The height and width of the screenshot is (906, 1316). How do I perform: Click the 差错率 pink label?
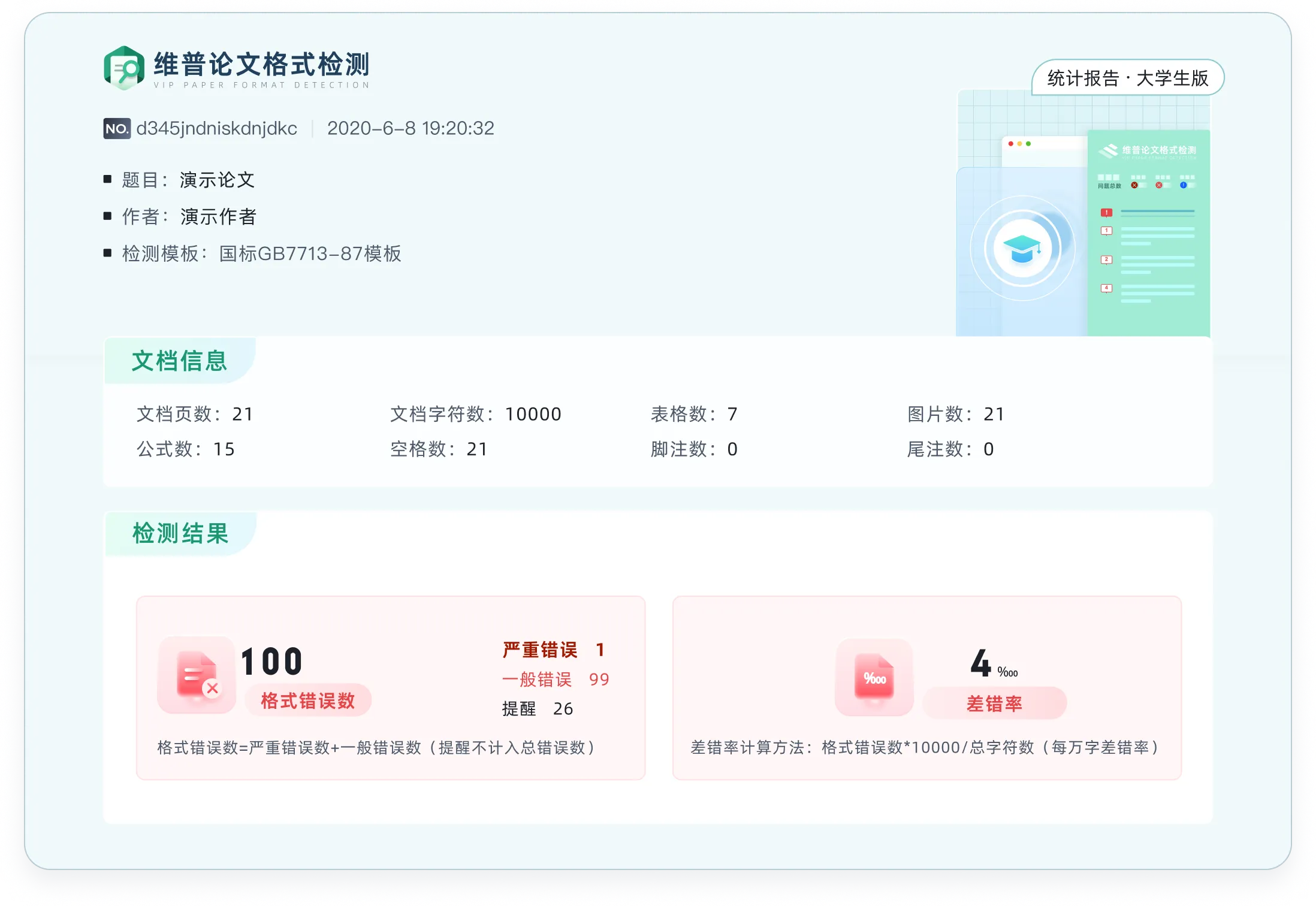point(995,703)
